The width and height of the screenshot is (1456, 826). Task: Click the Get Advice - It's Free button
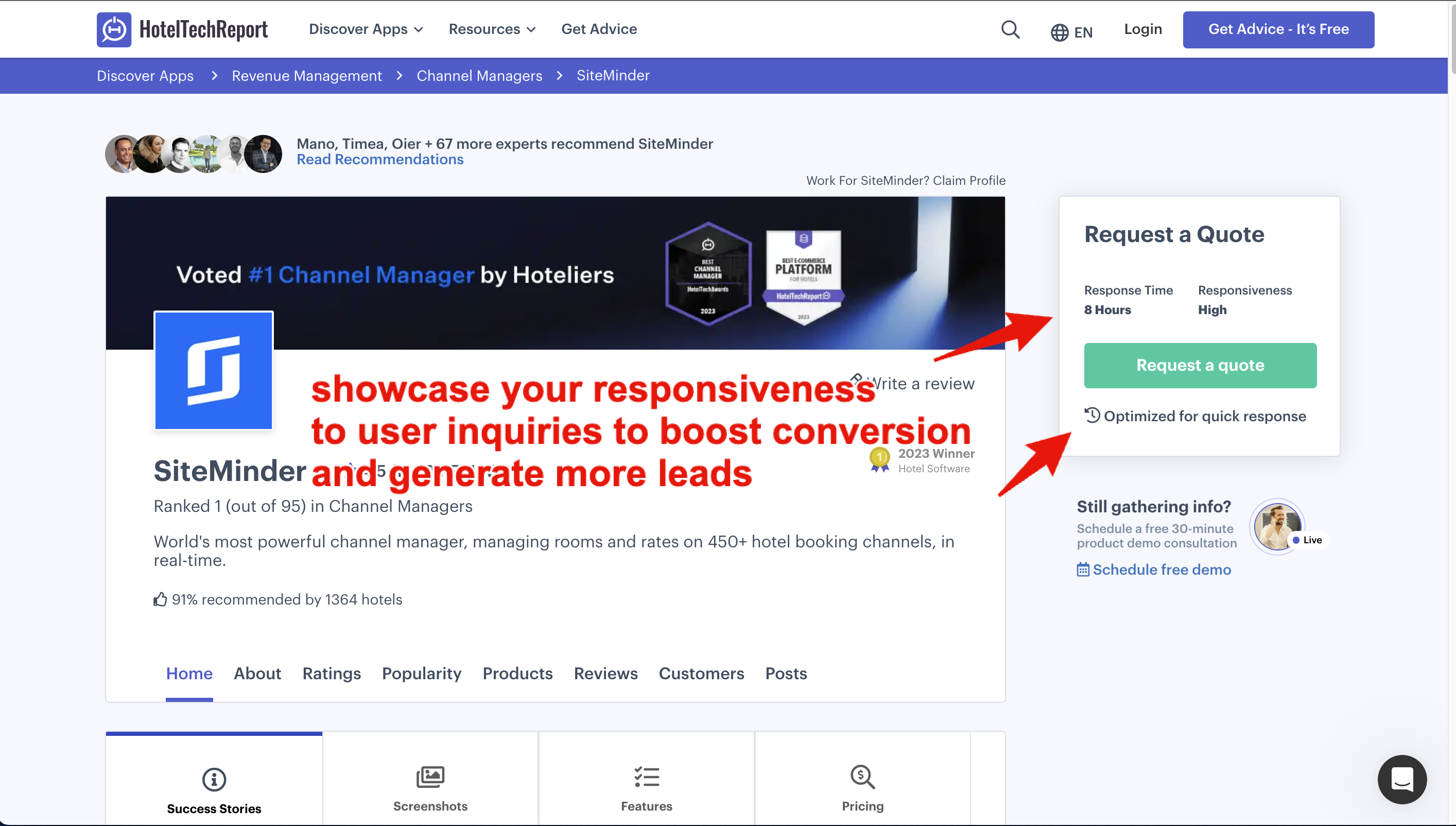point(1278,29)
